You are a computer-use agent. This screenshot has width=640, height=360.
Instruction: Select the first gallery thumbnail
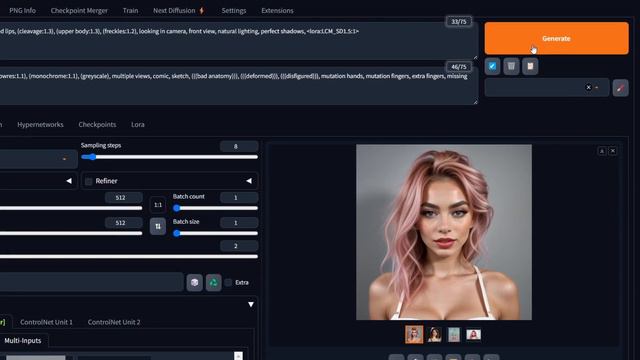coord(414,335)
